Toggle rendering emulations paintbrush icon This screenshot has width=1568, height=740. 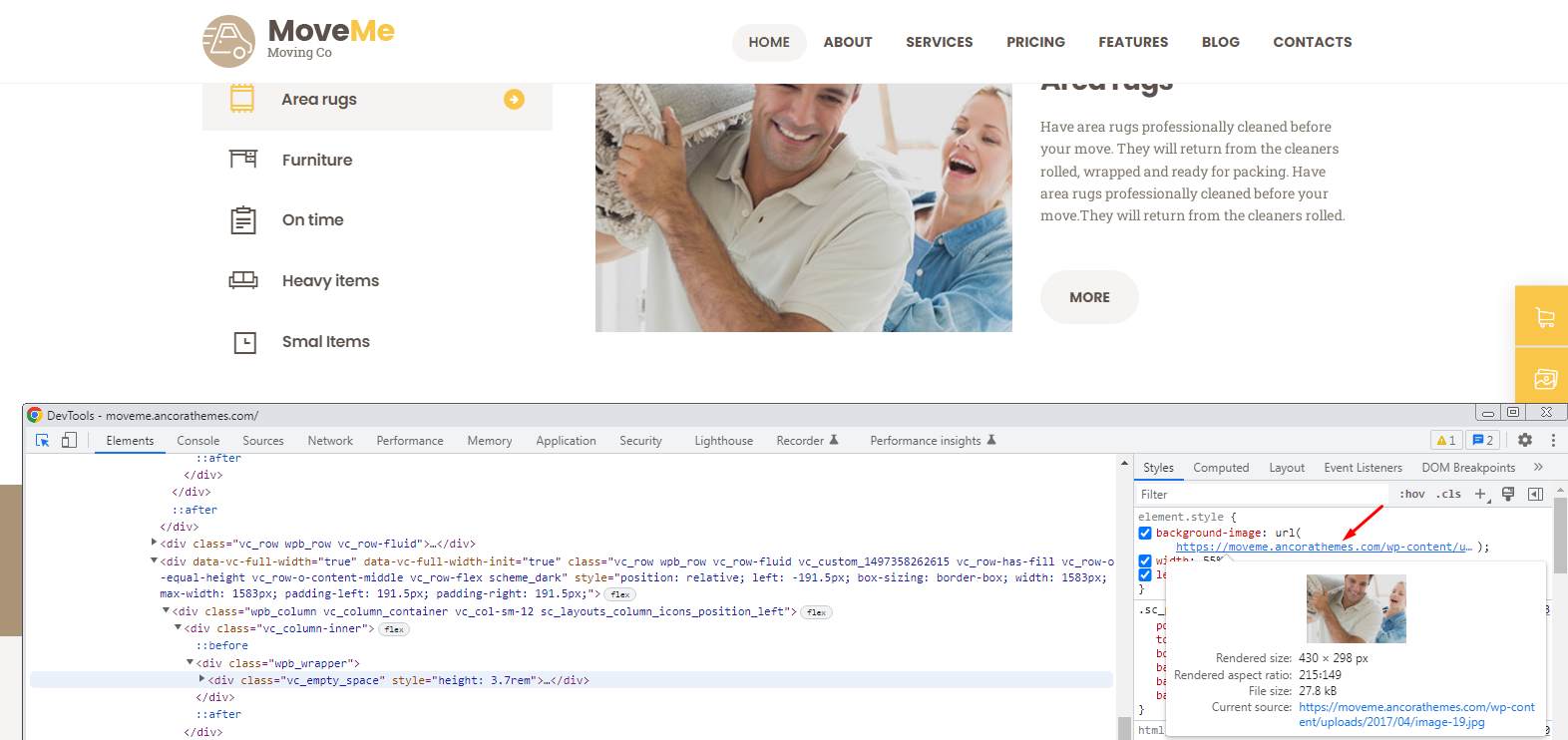click(x=1508, y=494)
